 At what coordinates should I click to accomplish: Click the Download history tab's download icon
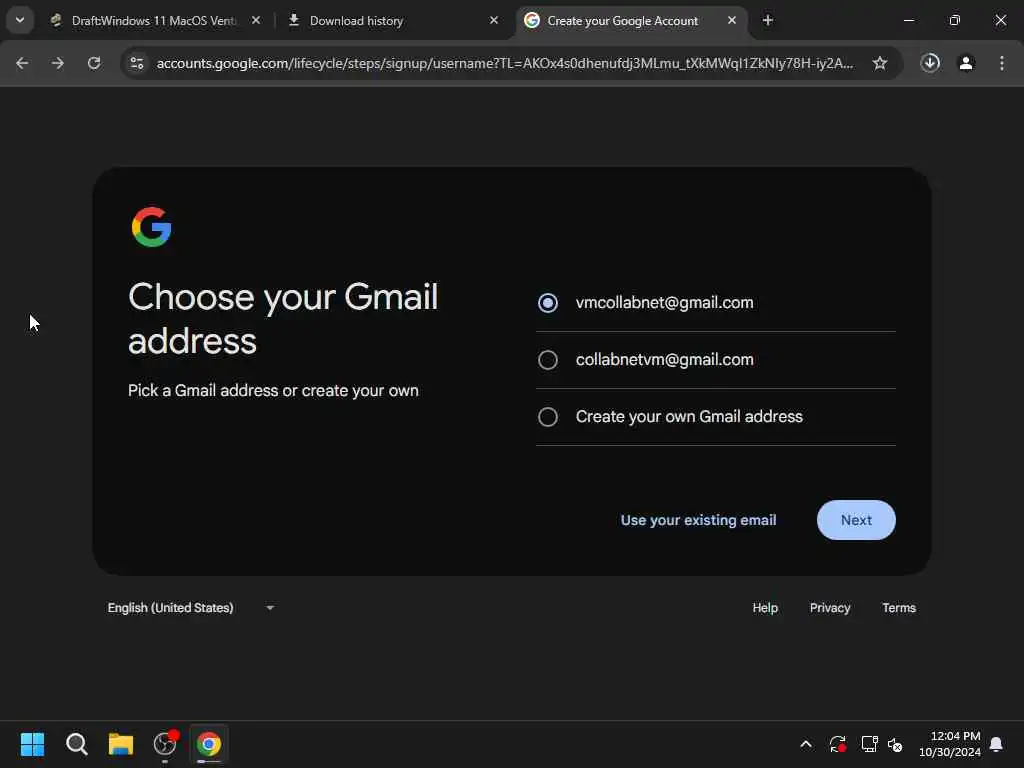click(x=294, y=20)
